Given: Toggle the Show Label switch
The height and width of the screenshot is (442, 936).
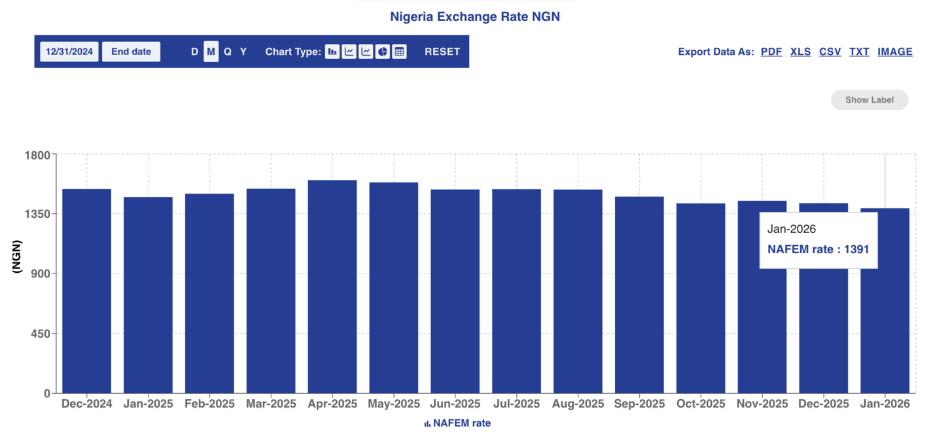Looking at the screenshot, I should coord(869,100).
